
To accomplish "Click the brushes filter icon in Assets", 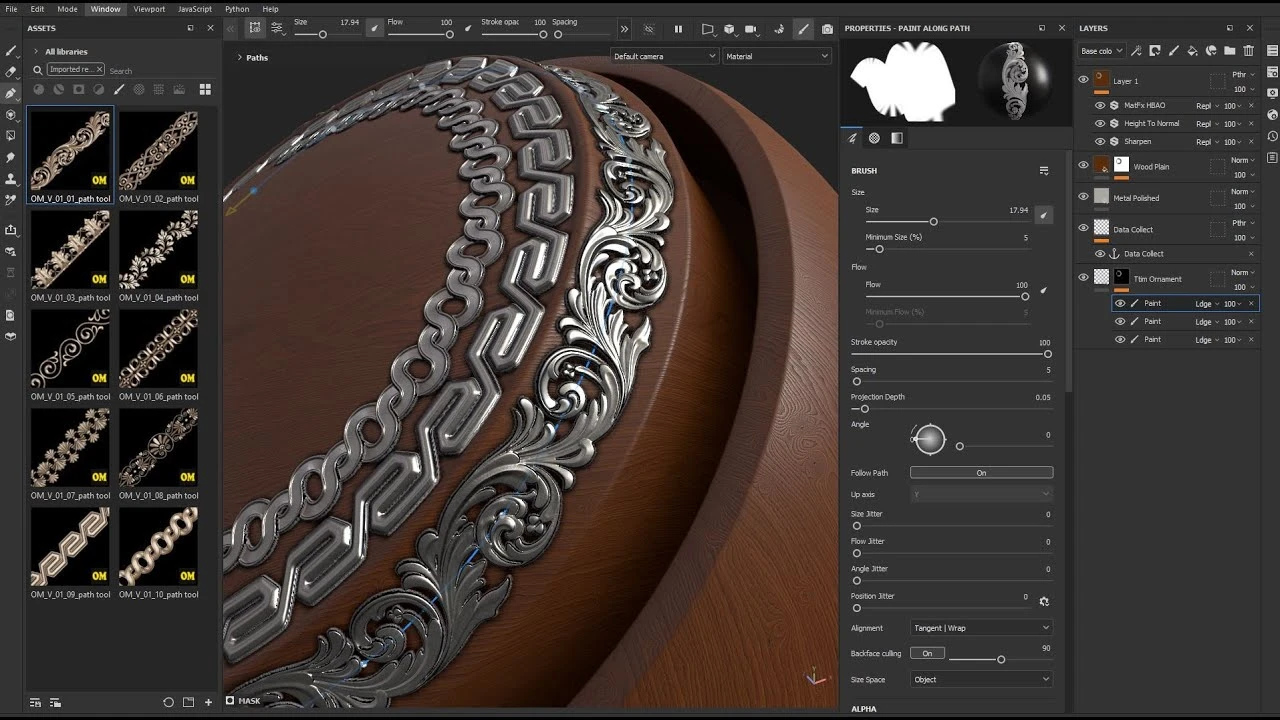I will click(119, 90).
